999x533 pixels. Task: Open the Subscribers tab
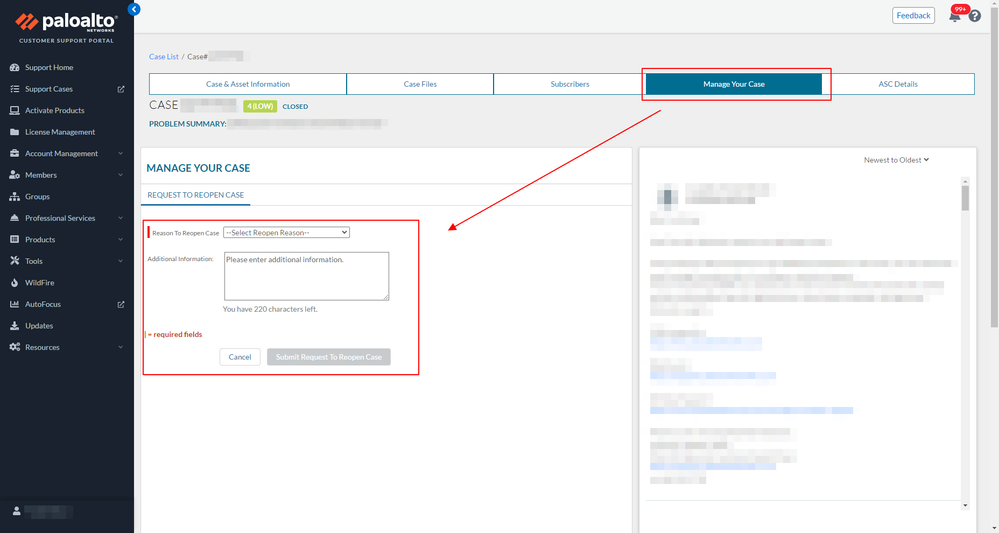pyautogui.click(x=570, y=84)
